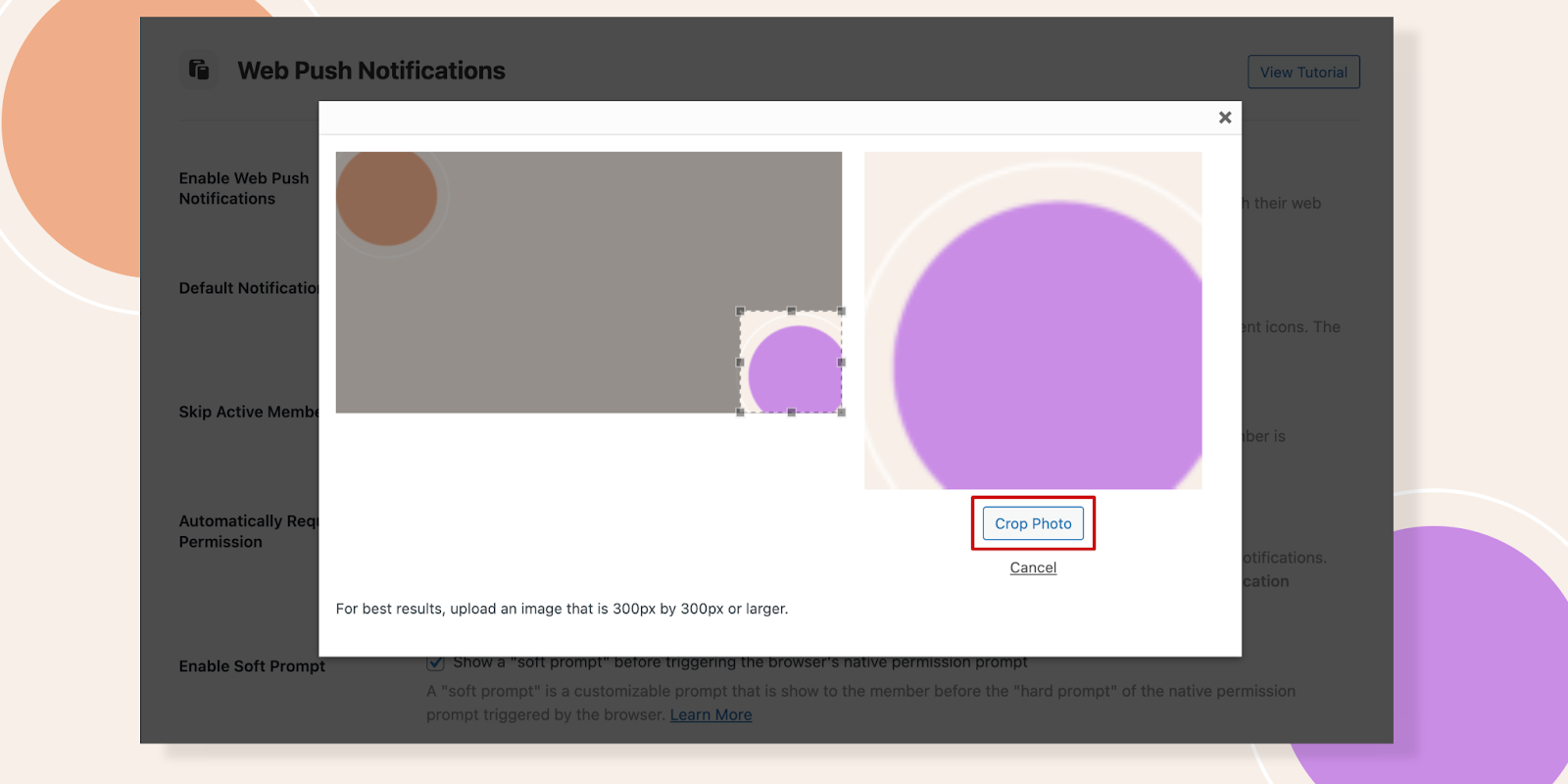Open the View Tutorial button
This screenshot has width=1568, height=784.
pyautogui.click(x=1302, y=73)
